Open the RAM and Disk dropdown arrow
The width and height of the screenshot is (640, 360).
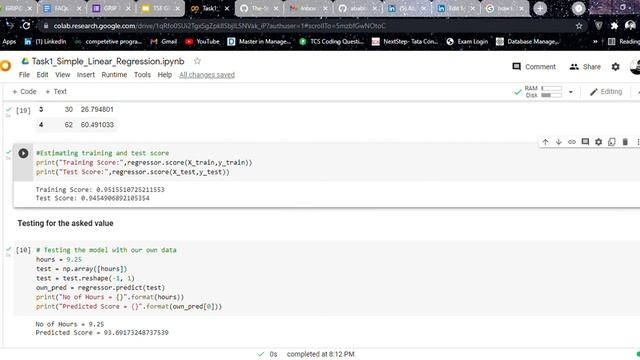571,92
